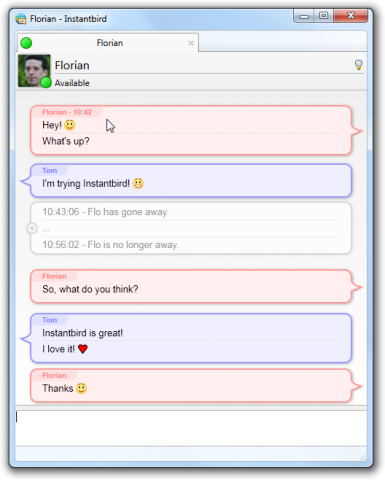
Task: Click the Instantbird app icon in title bar
Action: pos(21,19)
